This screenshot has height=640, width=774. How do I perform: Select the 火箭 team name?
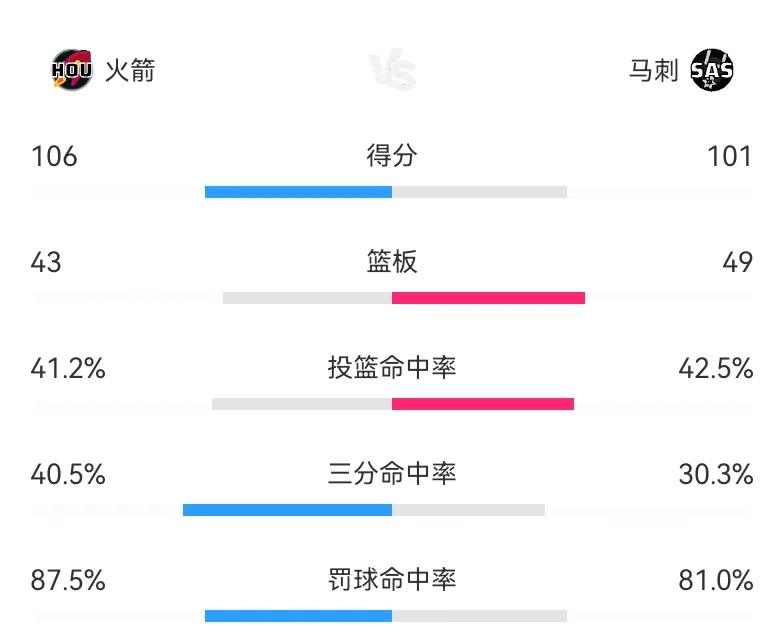[x=130, y=70]
